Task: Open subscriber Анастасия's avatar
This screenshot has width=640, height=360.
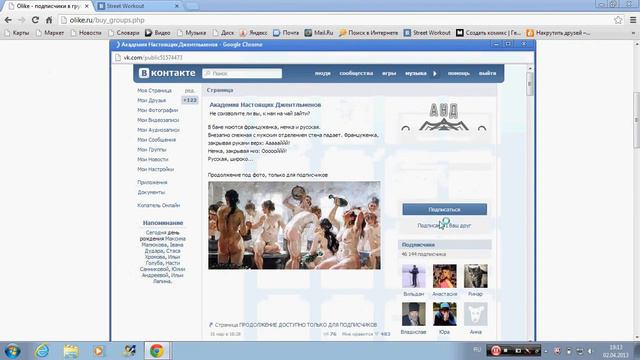Action: coord(444,276)
